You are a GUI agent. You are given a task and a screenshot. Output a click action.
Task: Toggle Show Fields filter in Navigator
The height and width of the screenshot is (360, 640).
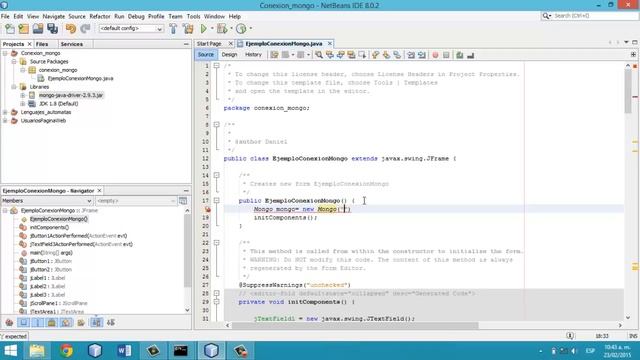tap(24, 322)
